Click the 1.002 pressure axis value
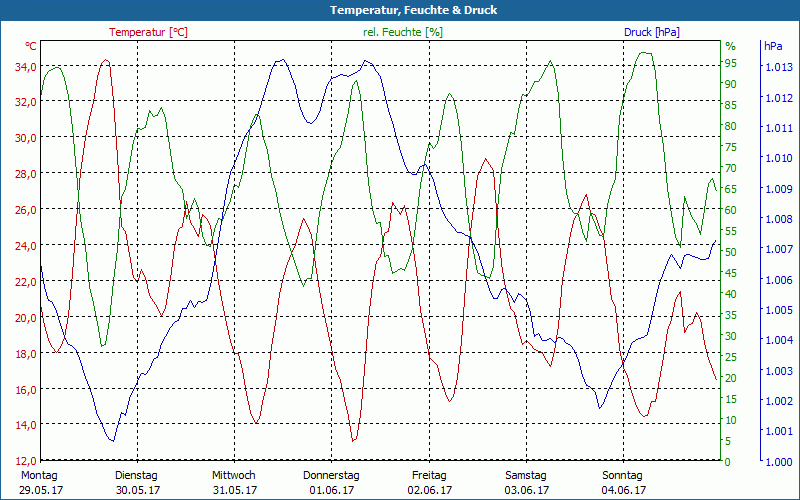 (779, 401)
